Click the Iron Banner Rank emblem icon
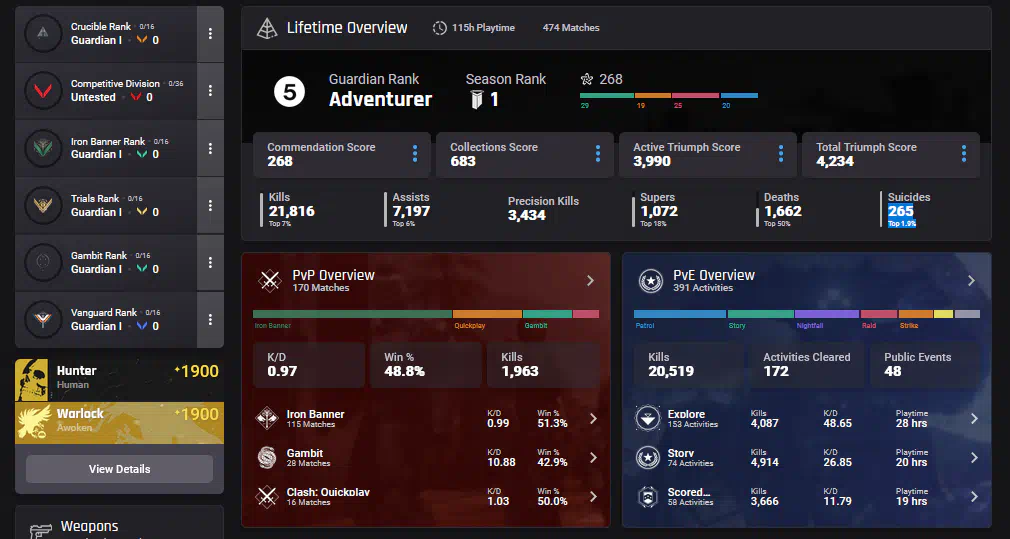This screenshot has width=1010, height=539. pyautogui.click(x=43, y=148)
